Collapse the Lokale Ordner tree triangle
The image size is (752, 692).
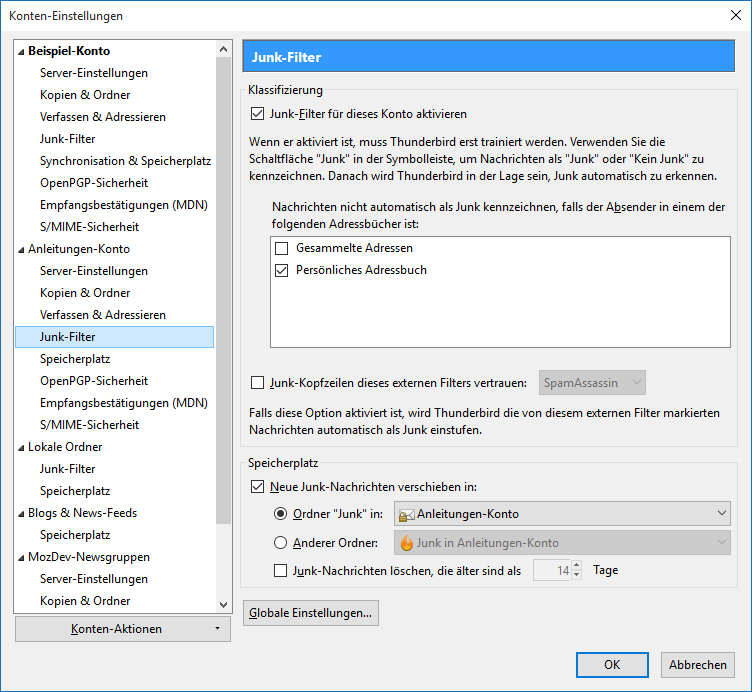pos(21,448)
